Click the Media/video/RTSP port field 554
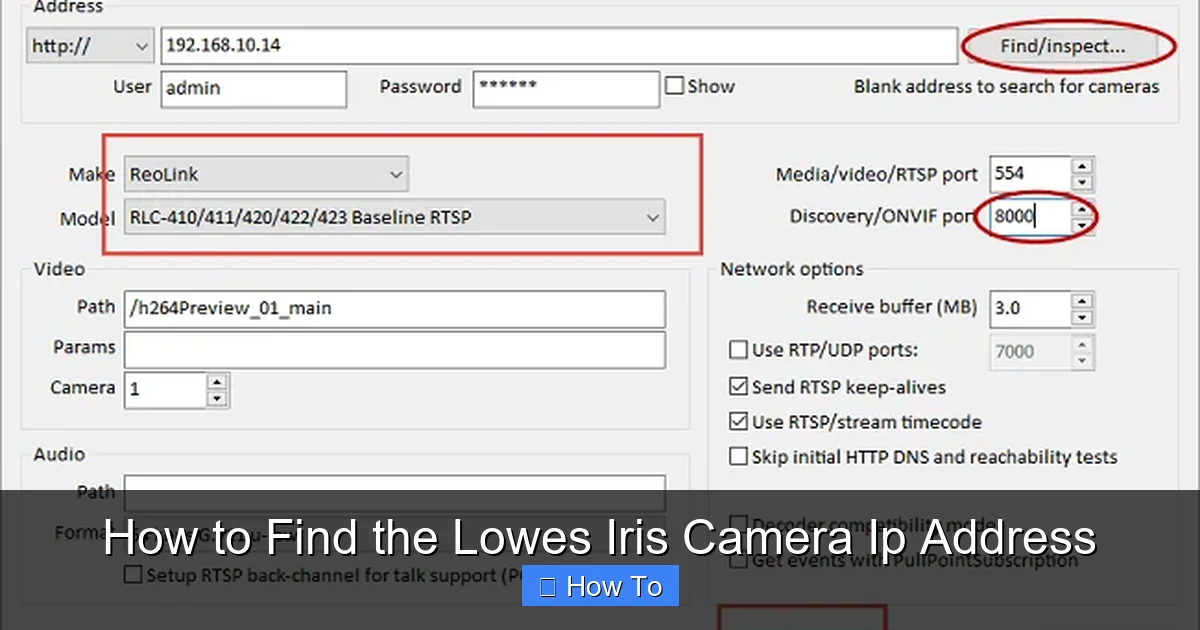This screenshot has width=1200, height=630. coord(1030,173)
